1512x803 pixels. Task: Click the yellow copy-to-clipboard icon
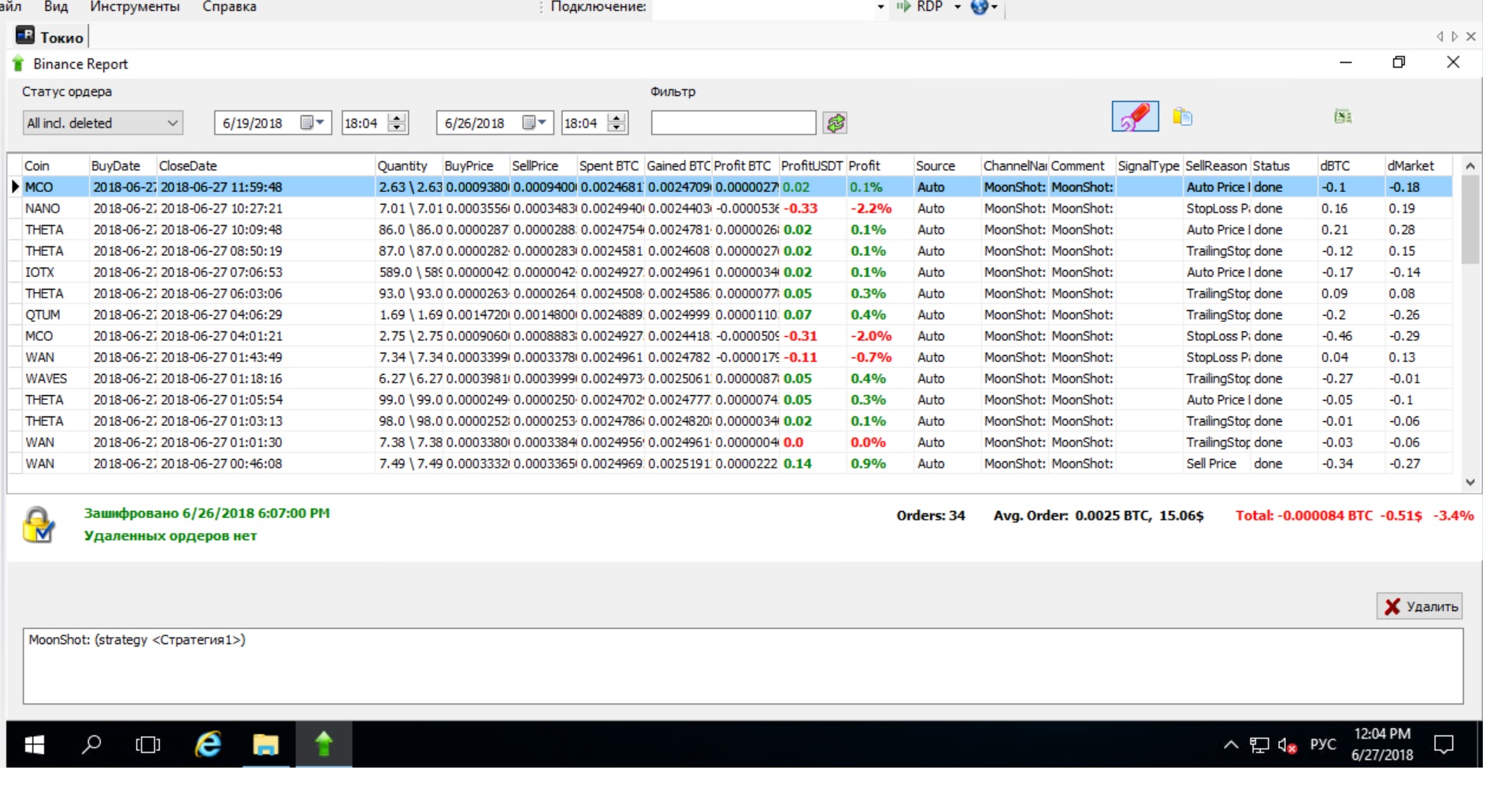click(1182, 117)
